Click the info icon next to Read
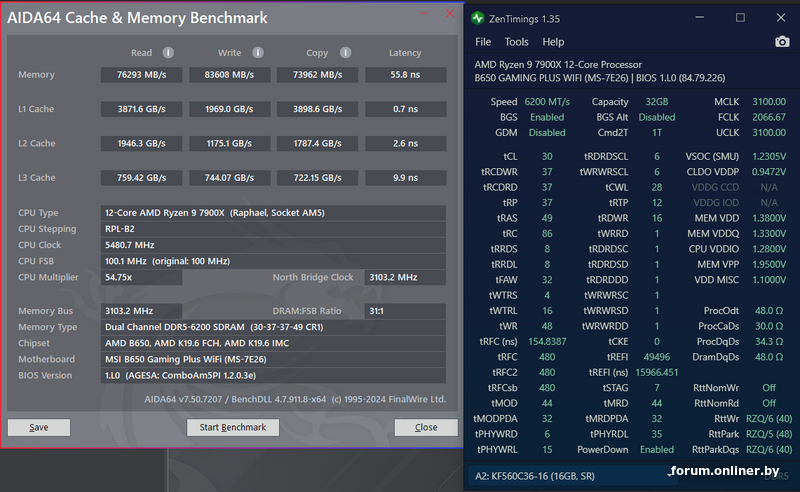 [x=168, y=53]
